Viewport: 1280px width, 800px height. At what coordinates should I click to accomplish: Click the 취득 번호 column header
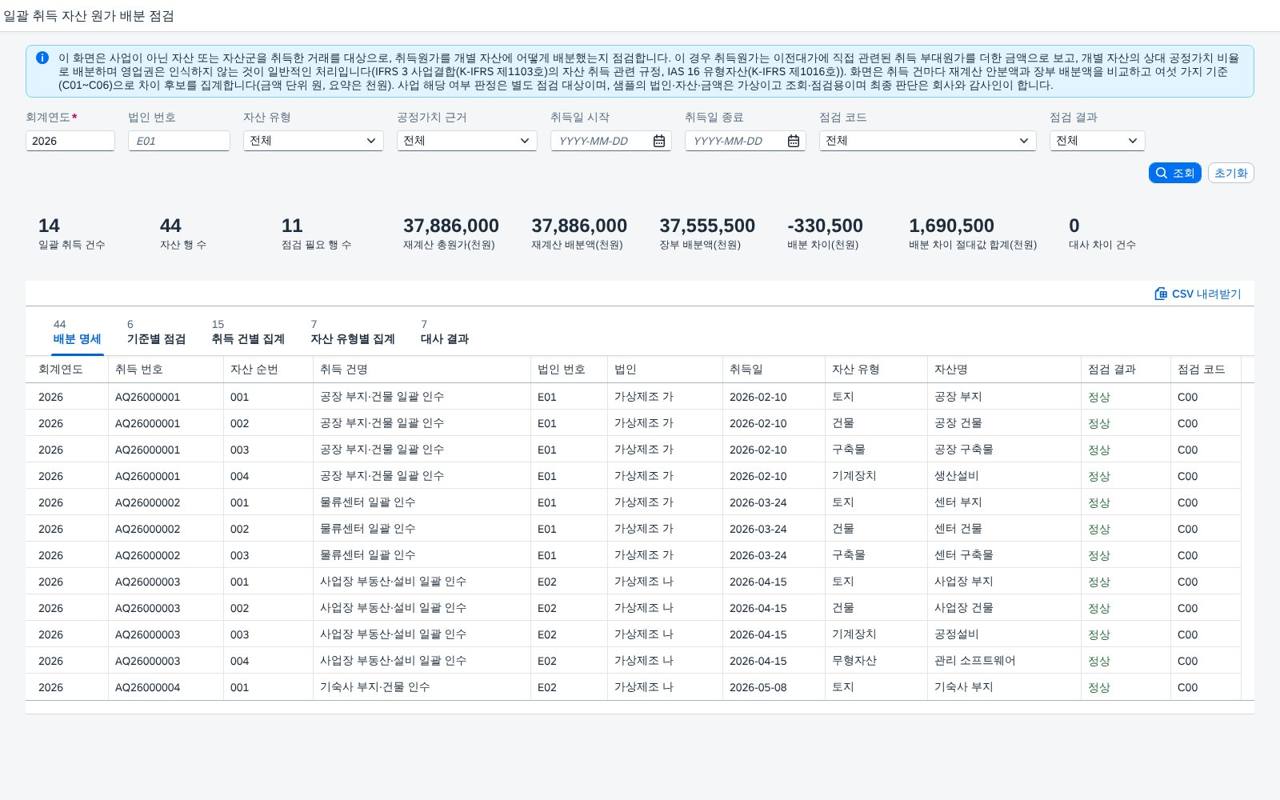pos(165,370)
